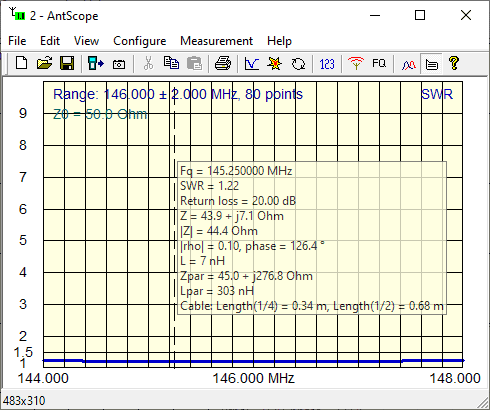
Task: Click the 144.000 frequency axis label
Action: tap(43, 378)
